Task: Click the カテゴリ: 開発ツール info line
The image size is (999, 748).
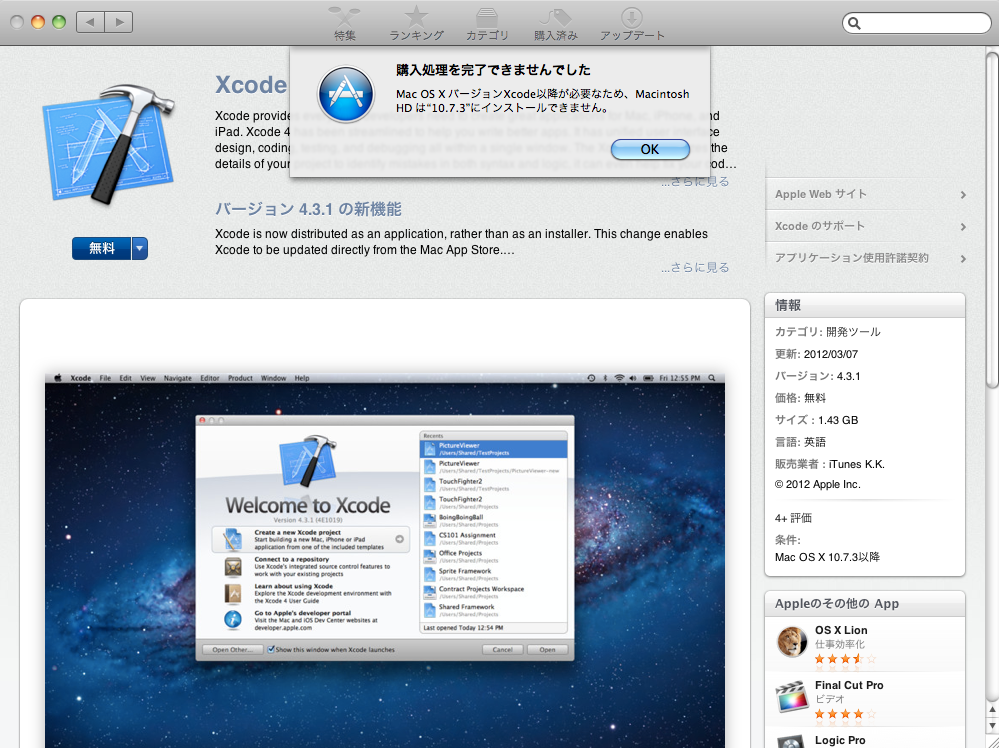Action: [828, 332]
